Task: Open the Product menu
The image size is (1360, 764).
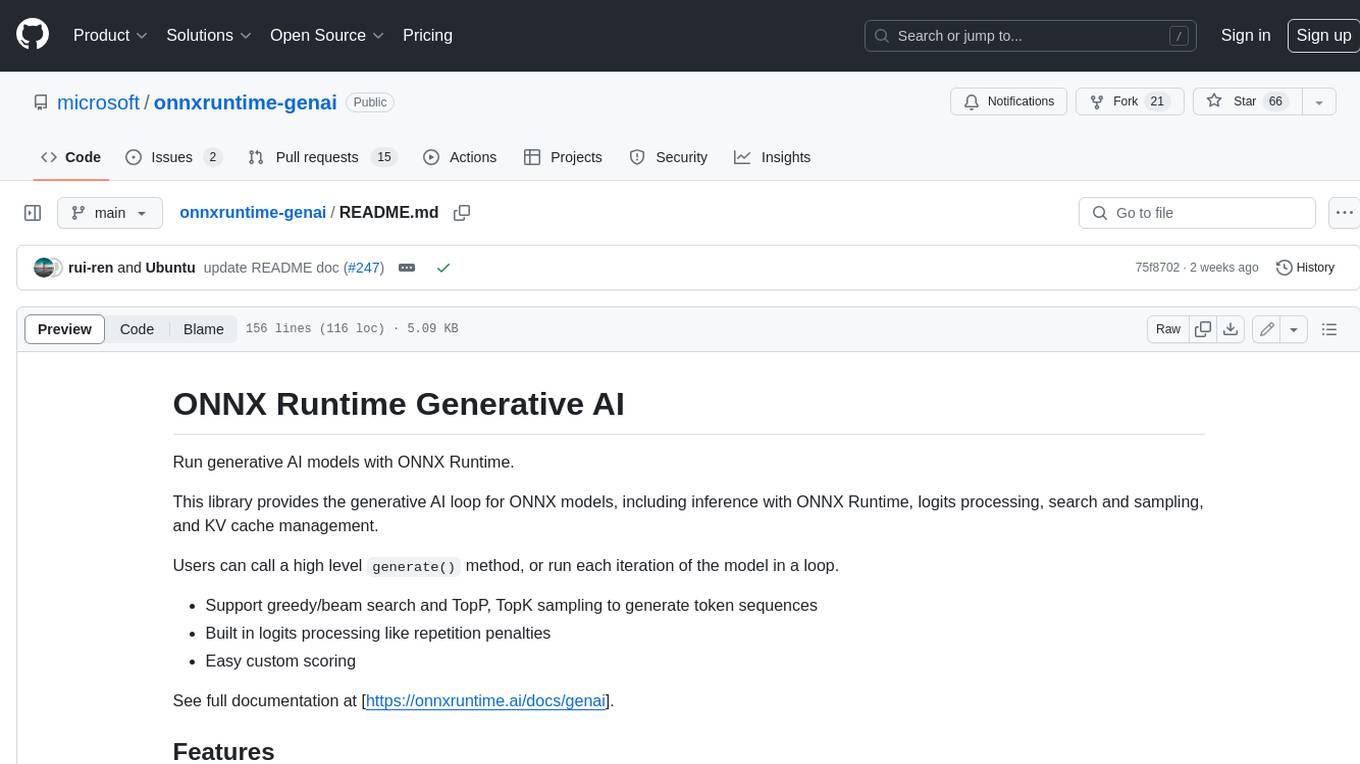Action: click(x=110, y=35)
